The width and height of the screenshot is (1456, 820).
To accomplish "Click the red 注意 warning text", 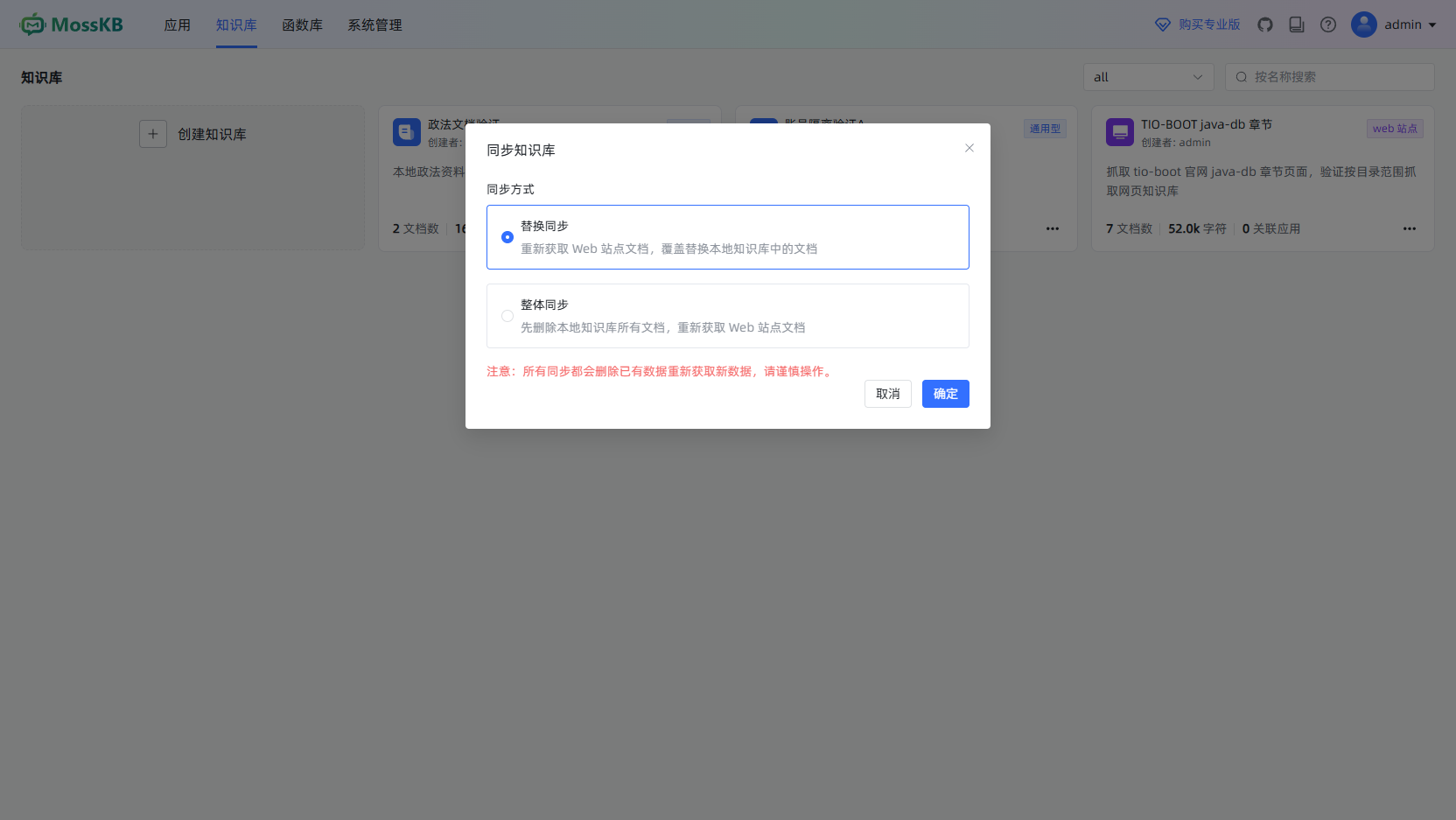I will (661, 371).
